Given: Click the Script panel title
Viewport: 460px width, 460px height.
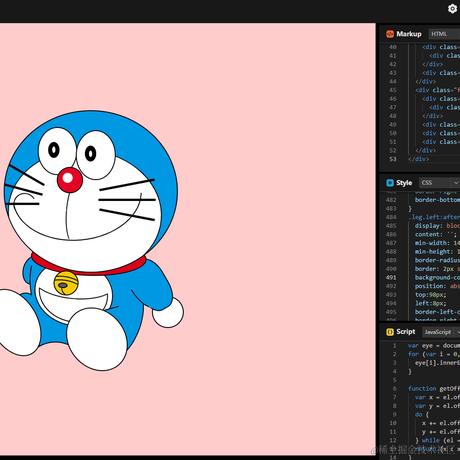Looking at the screenshot, I should click(406, 332).
